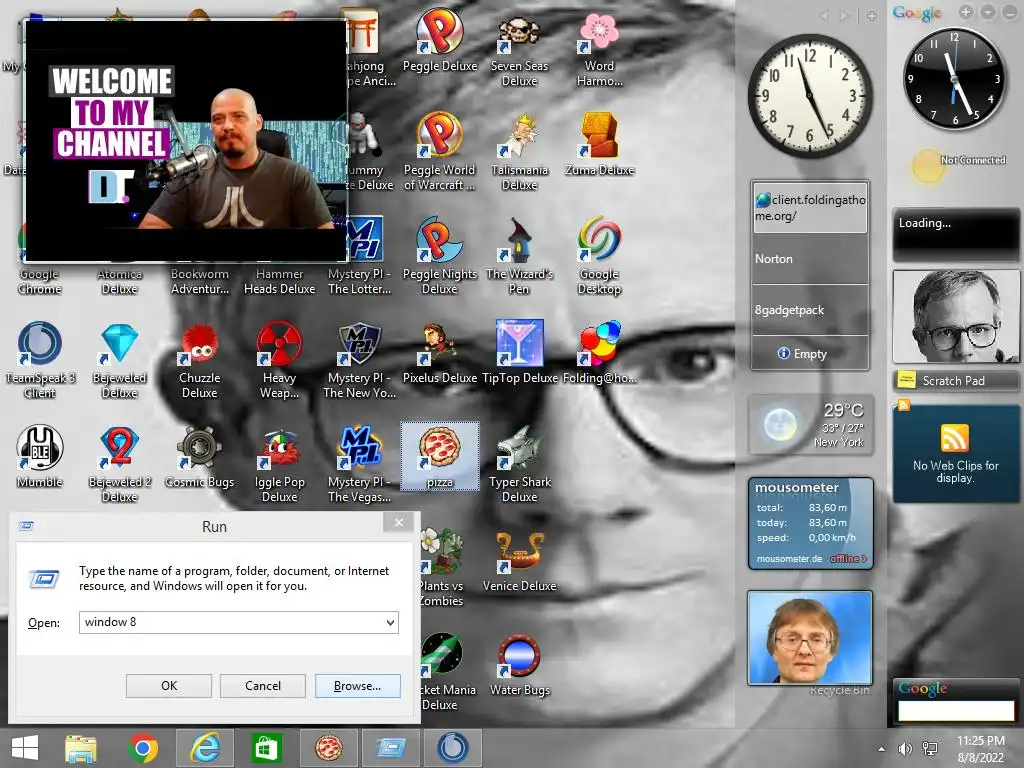
Task: Open Internet Explorer on the taskbar
Action: click(204, 748)
